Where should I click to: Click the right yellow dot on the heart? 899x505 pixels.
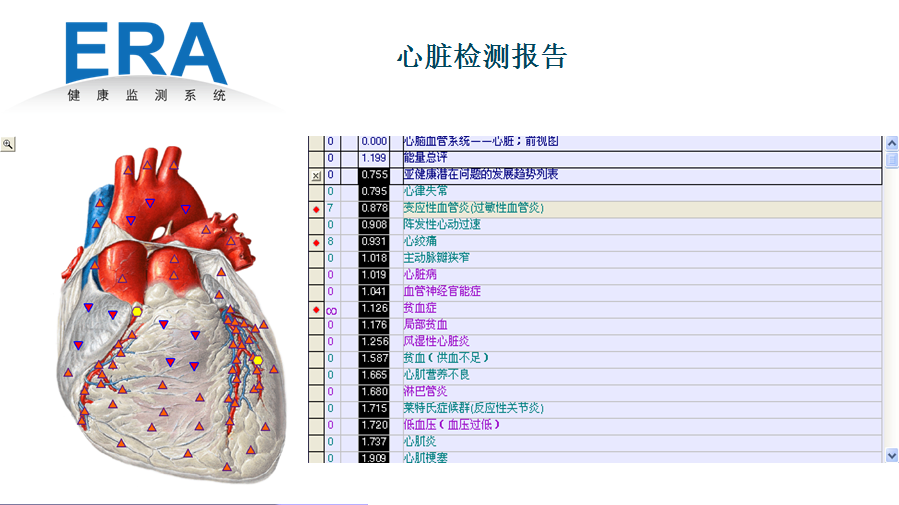tap(257, 360)
